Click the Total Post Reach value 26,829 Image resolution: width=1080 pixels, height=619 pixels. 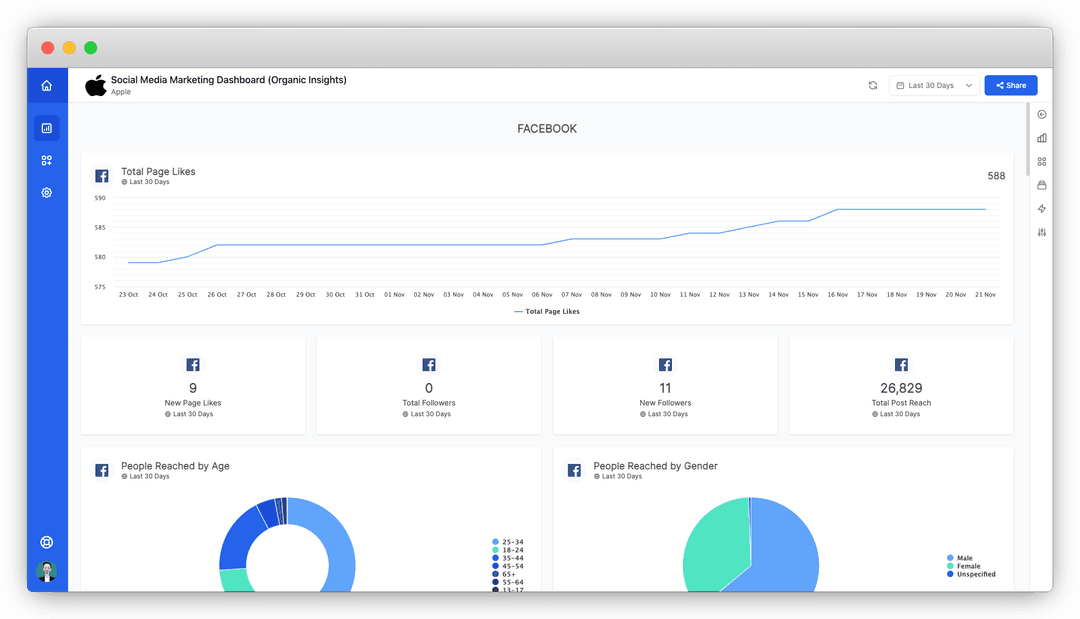[x=901, y=388]
